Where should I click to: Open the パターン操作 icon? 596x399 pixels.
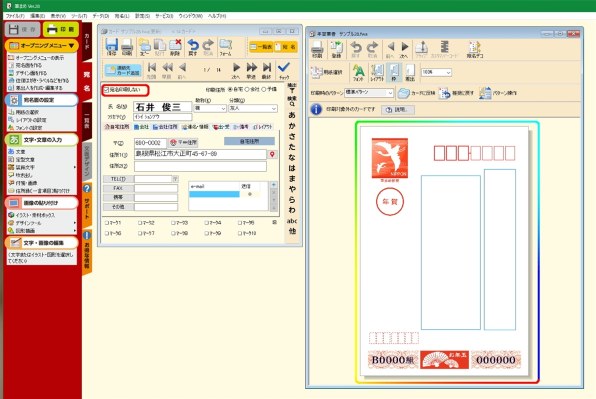498,93
